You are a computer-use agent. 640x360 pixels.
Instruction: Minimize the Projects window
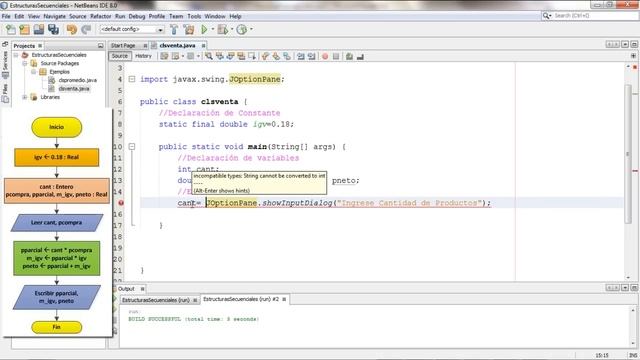[x=100, y=46]
